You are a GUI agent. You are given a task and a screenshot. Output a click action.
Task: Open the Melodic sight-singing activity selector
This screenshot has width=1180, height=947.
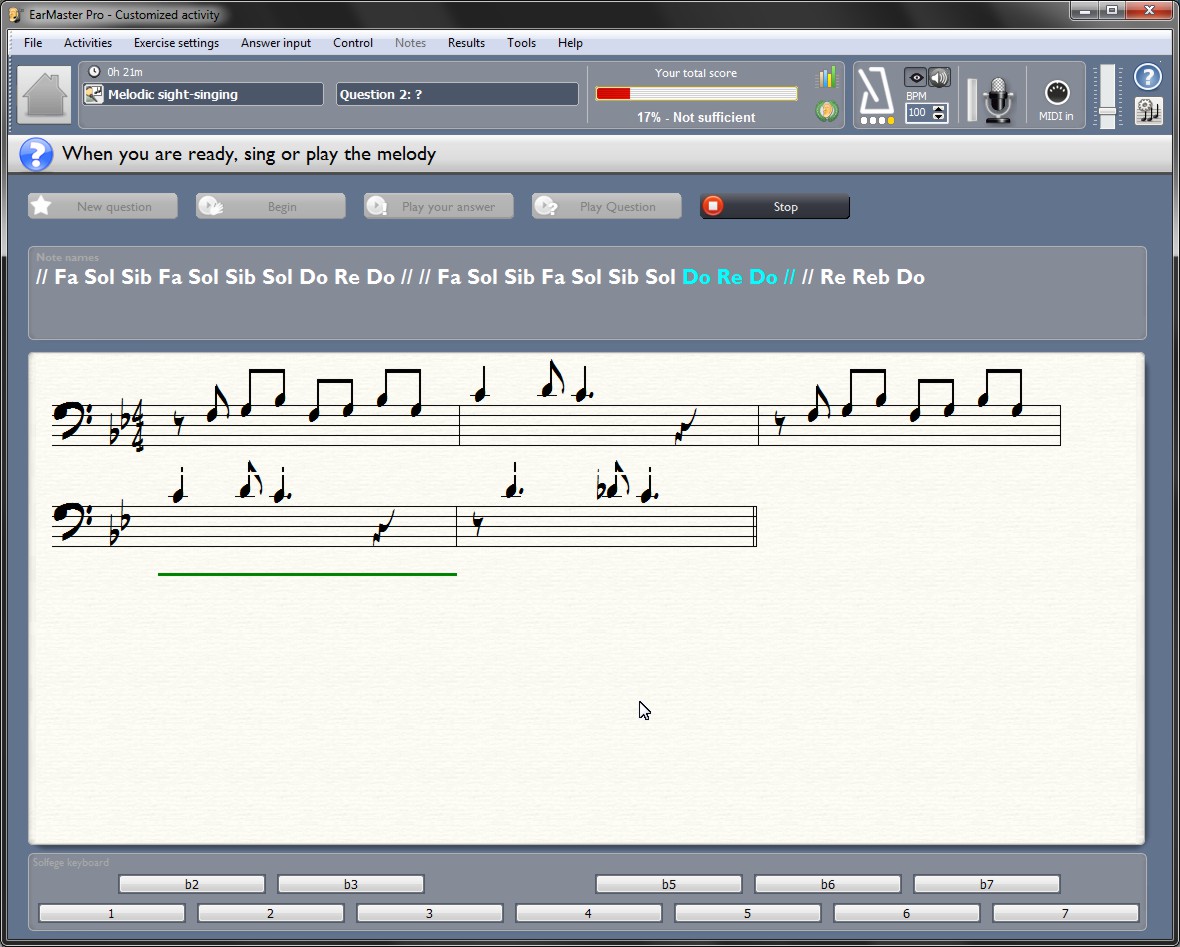[x=203, y=94]
